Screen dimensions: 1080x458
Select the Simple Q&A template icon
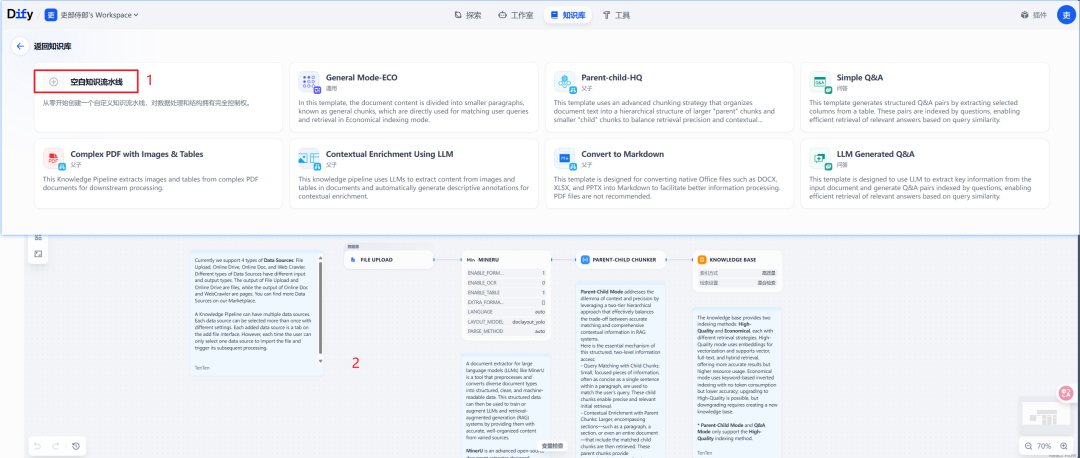pos(821,83)
